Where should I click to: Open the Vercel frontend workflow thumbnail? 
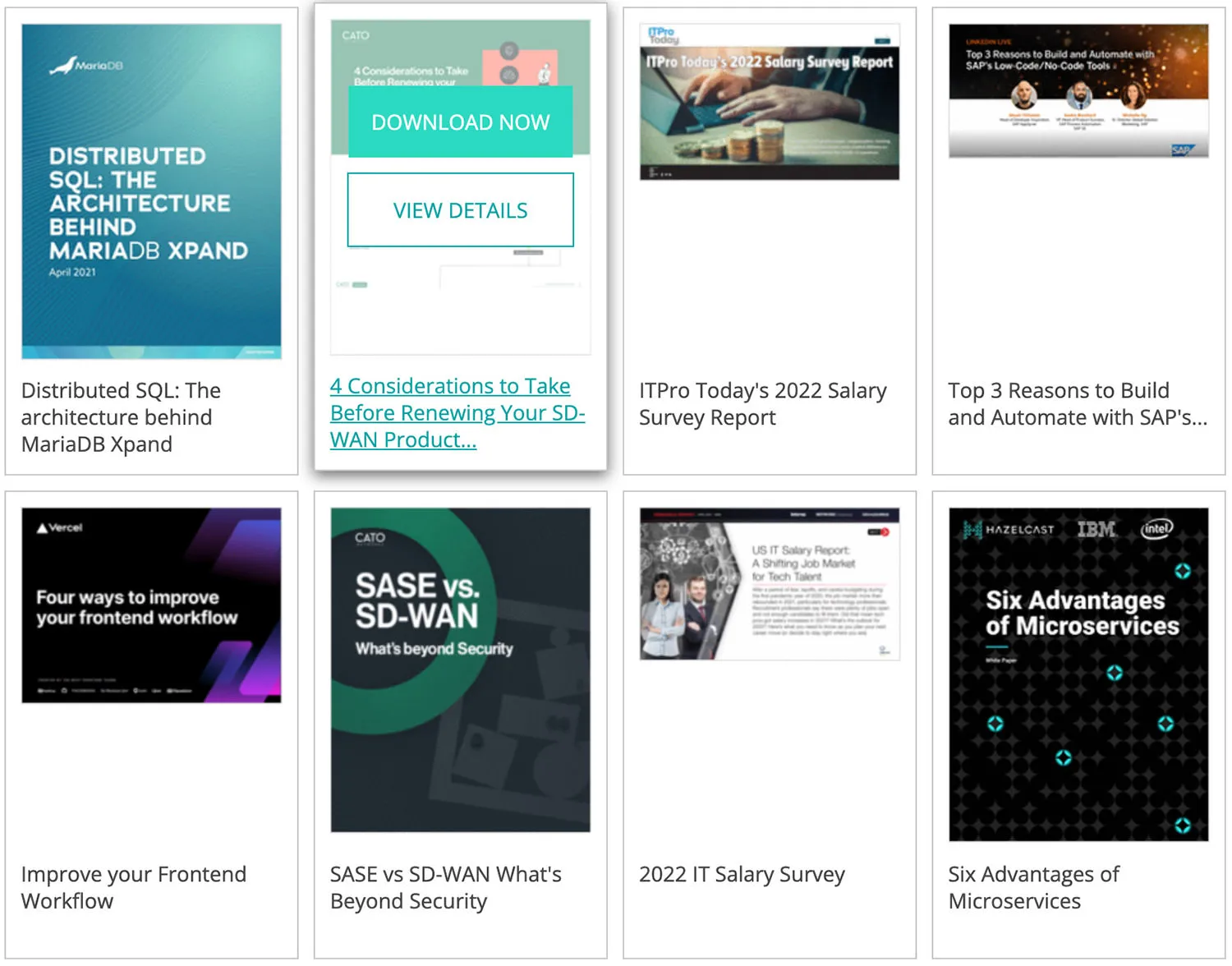(x=151, y=605)
